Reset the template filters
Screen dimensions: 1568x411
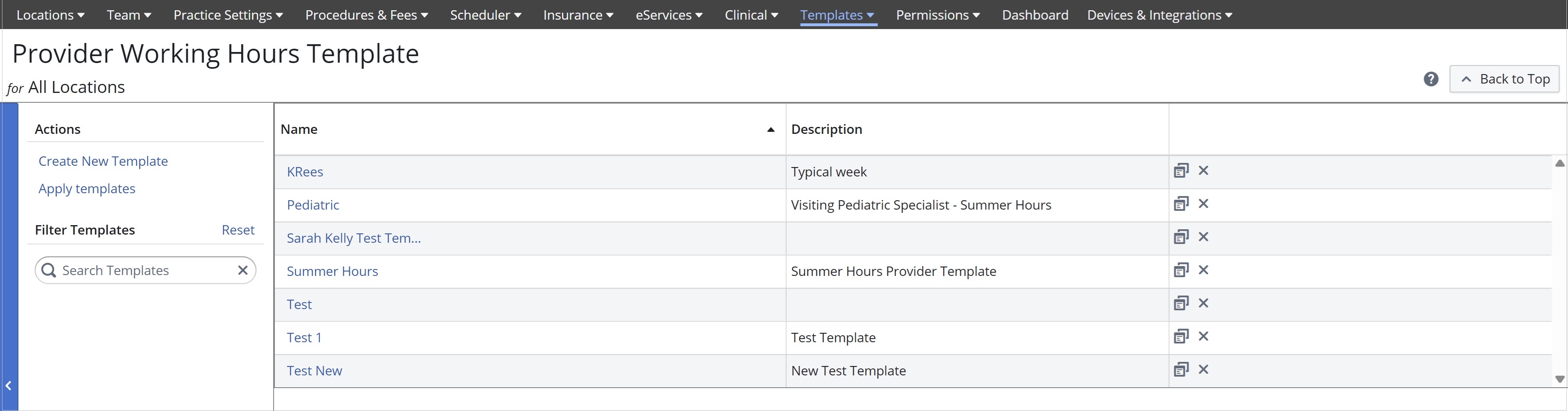tap(237, 230)
